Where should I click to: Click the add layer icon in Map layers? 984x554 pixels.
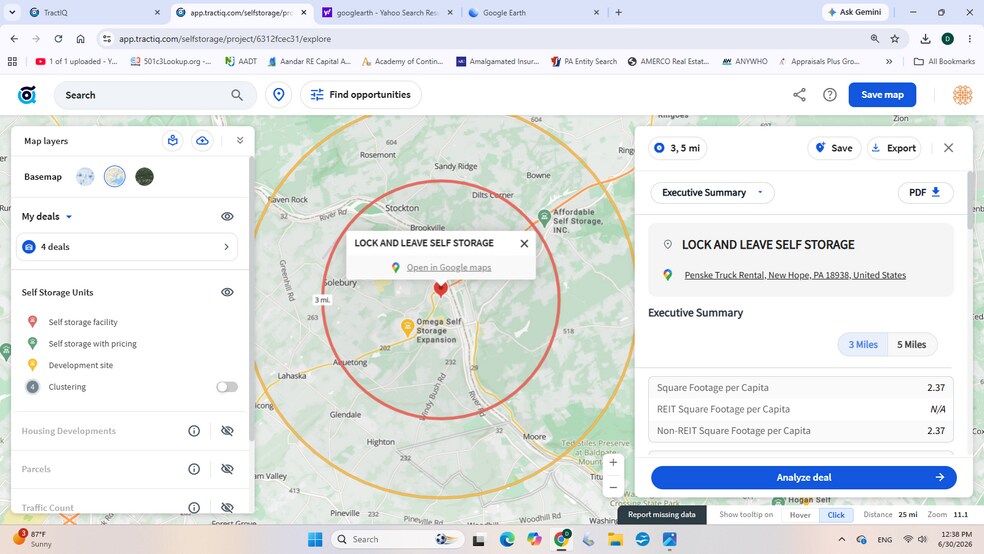pos(173,141)
